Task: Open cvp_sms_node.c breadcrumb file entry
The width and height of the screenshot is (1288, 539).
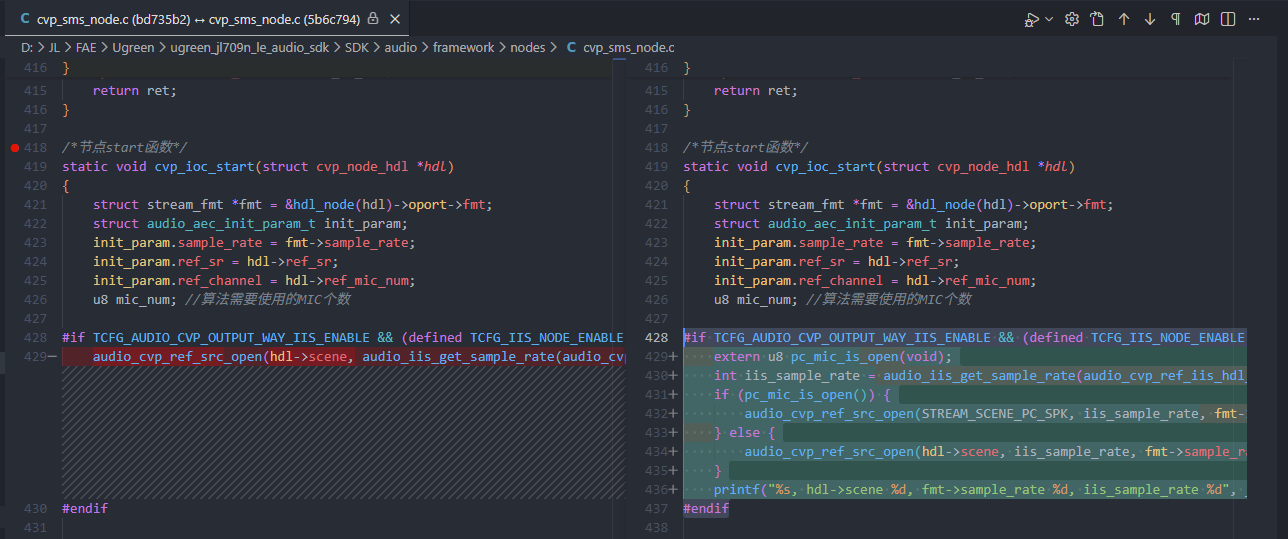Action: pos(628,47)
